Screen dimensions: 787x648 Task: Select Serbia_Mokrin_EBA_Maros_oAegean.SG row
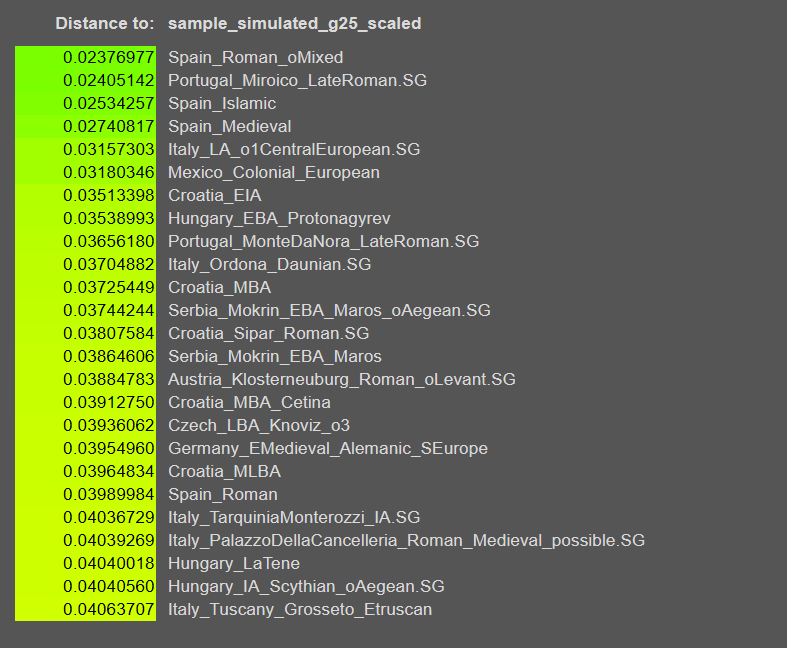point(329,311)
